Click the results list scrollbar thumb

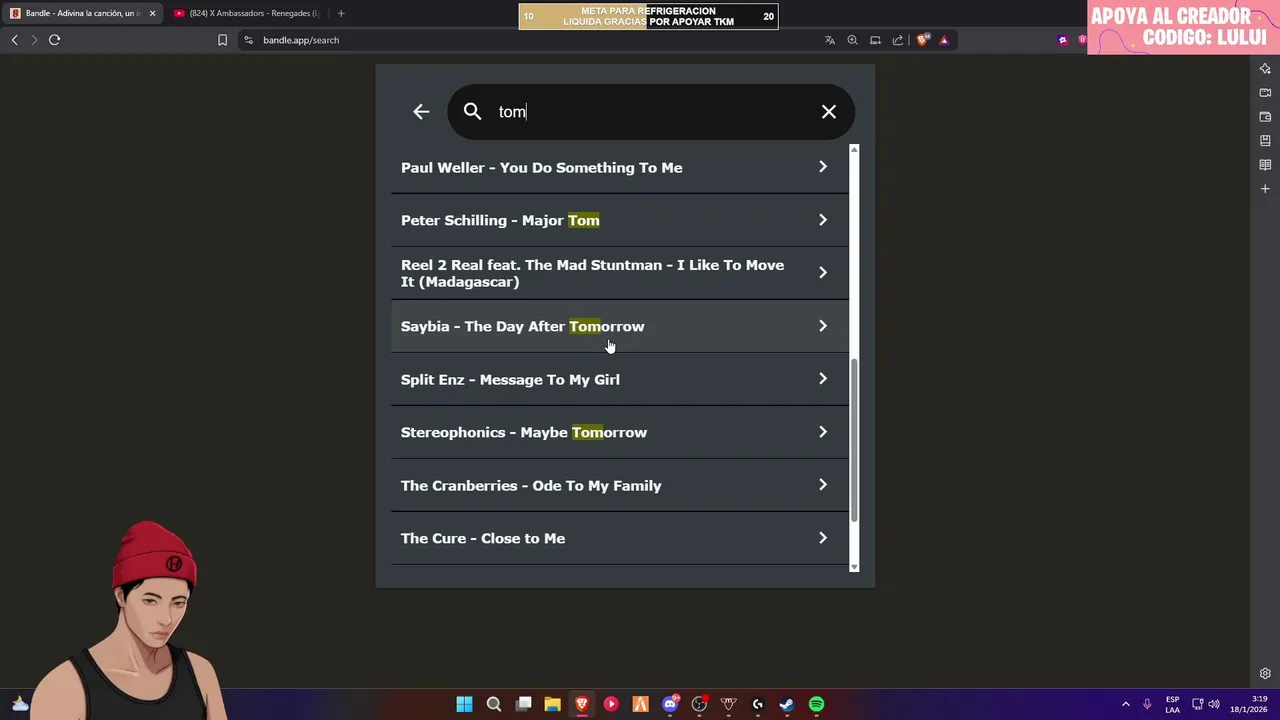pyautogui.click(x=854, y=439)
